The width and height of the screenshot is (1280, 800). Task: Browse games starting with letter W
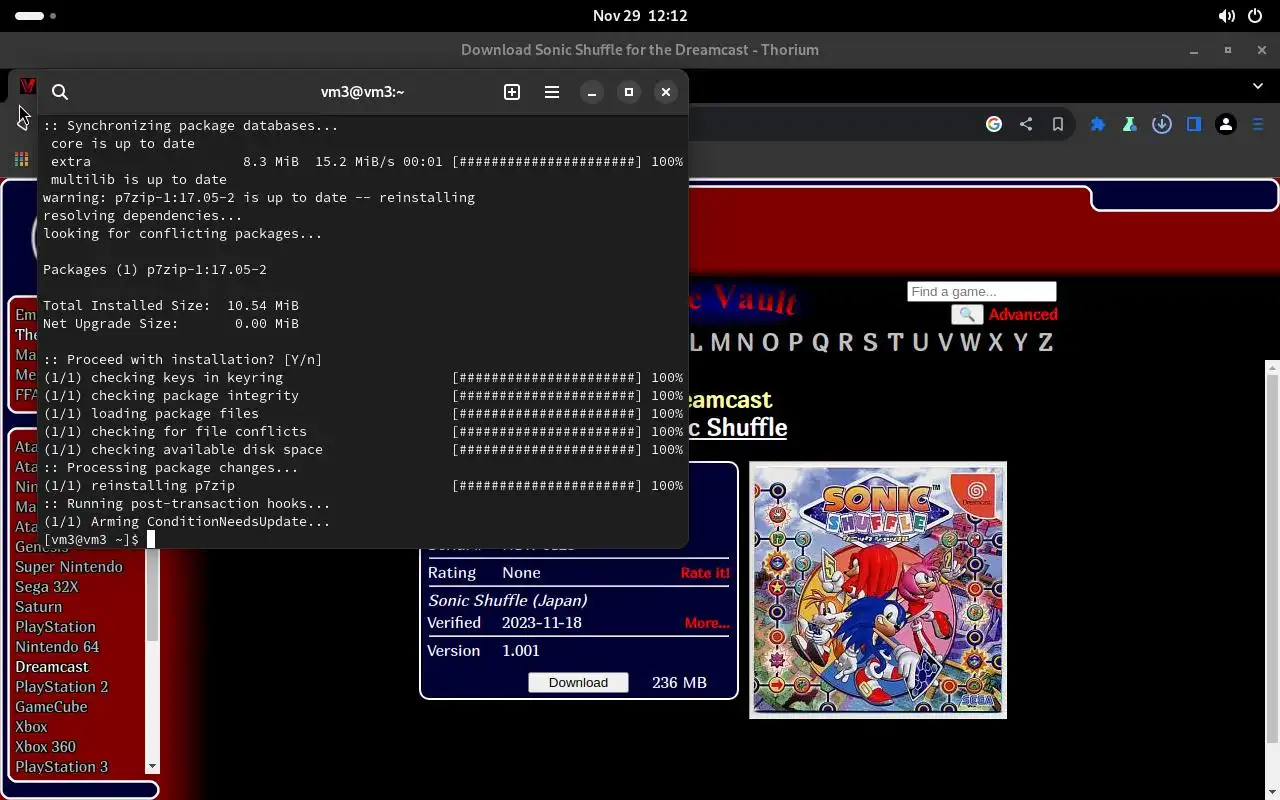tap(970, 343)
